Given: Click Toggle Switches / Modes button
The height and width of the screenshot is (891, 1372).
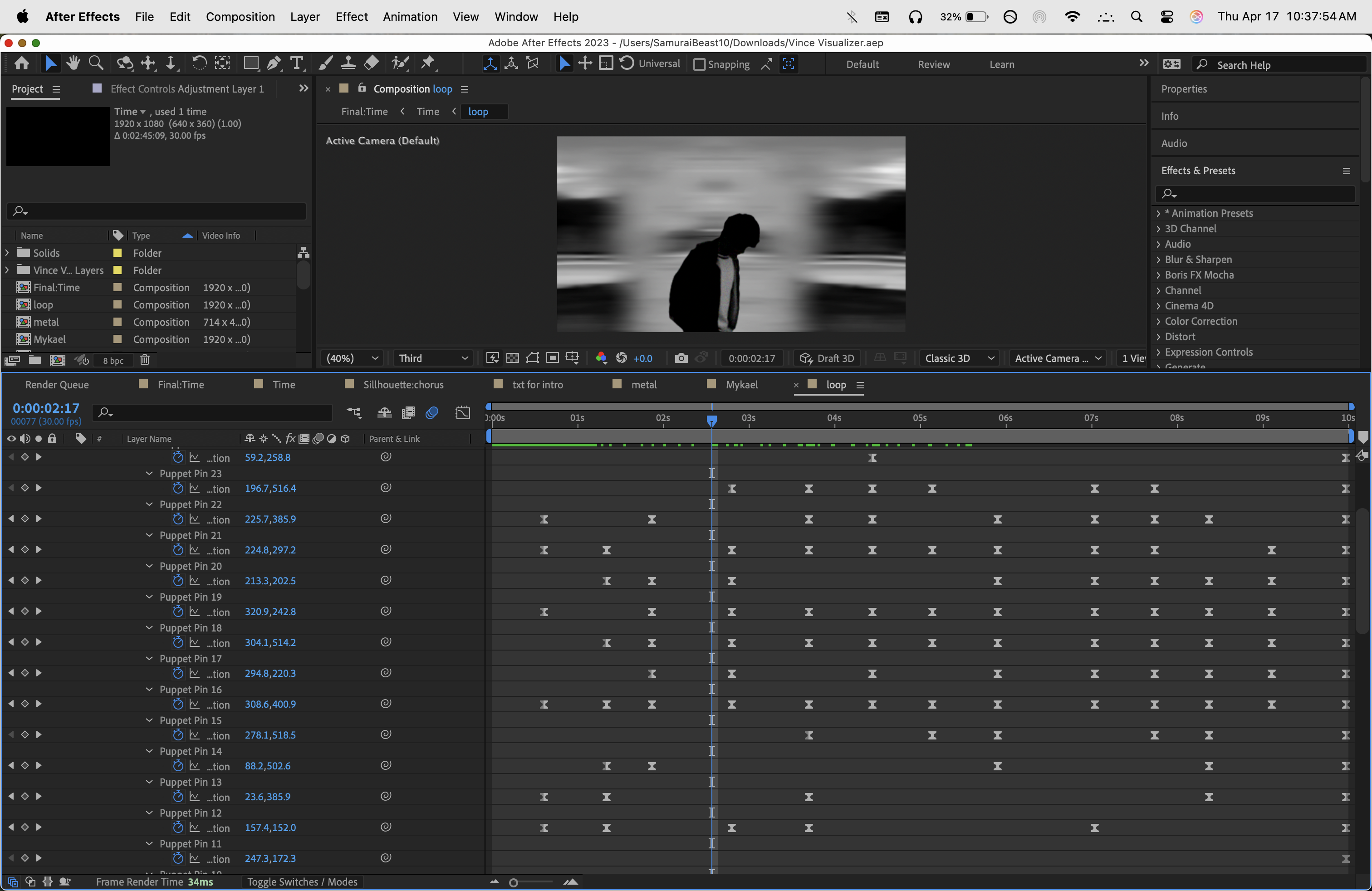Looking at the screenshot, I should [x=302, y=882].
